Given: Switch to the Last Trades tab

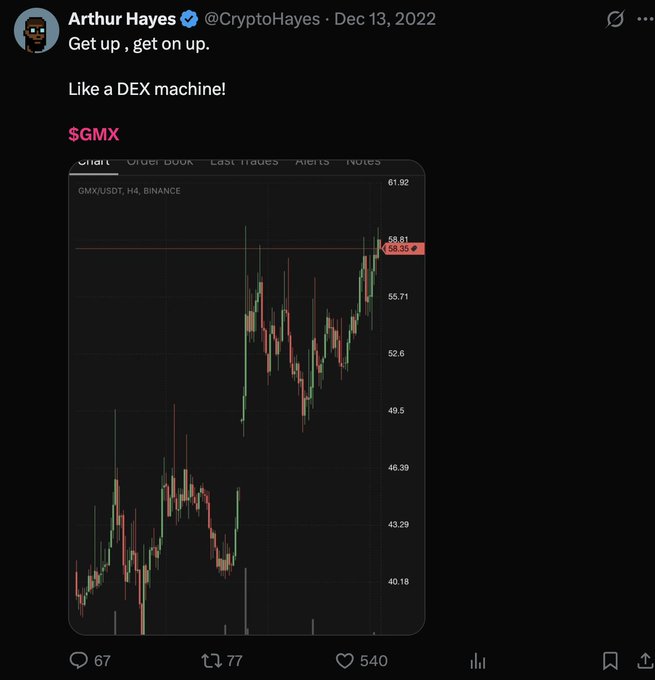Looking at the screenshot, I should point(244,162).
